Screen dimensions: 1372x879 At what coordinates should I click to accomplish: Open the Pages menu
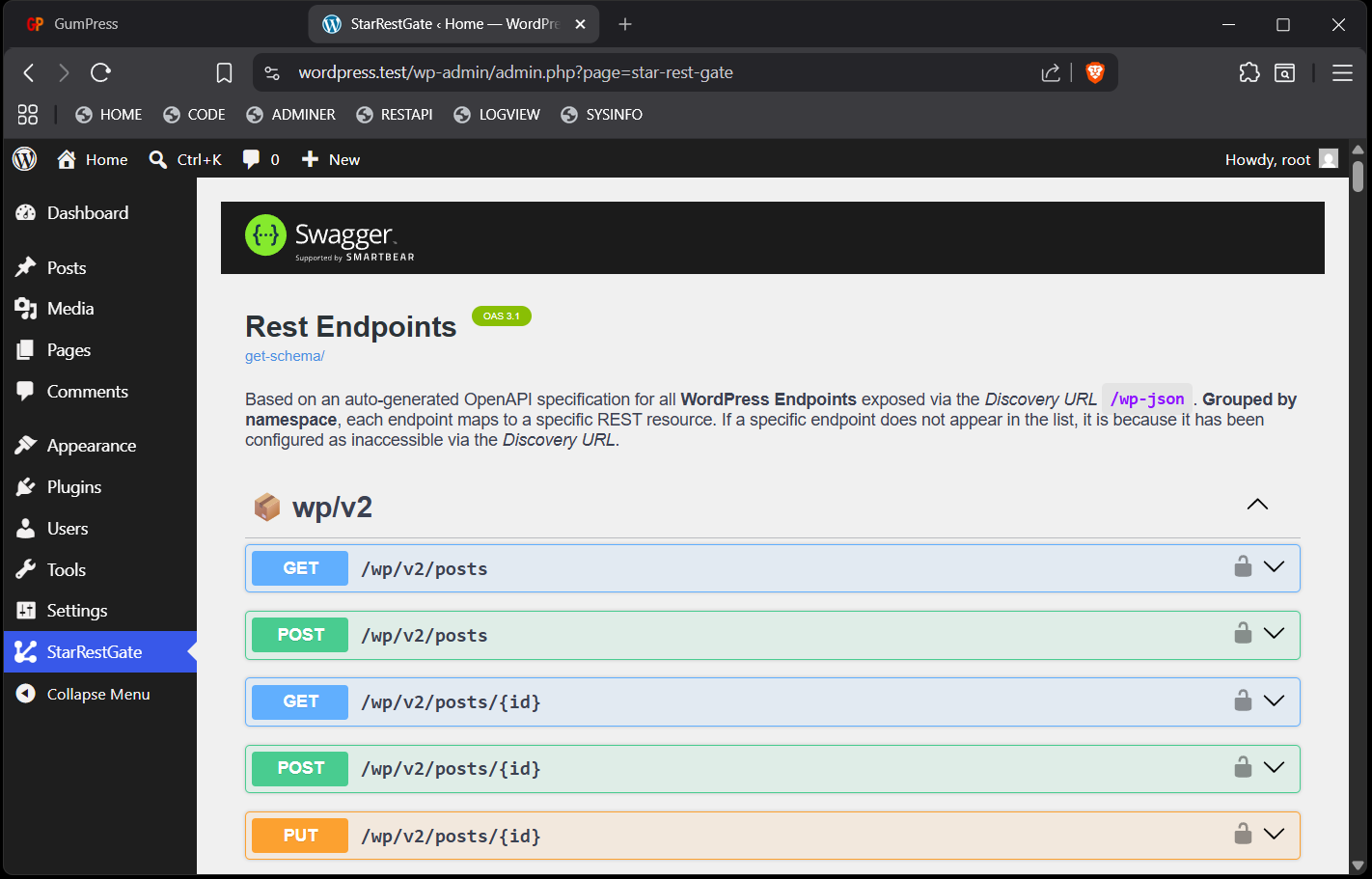(100, 350)
